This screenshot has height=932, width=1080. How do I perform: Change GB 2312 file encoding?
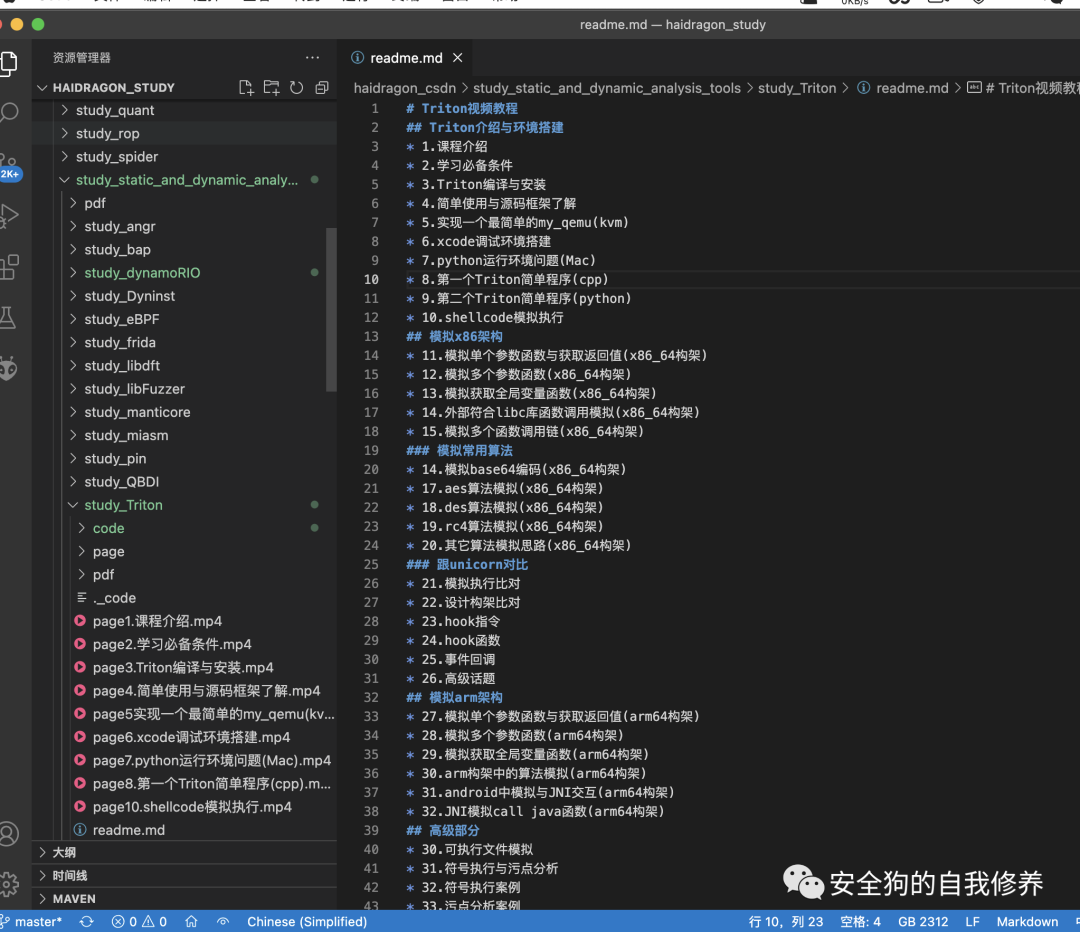tap(923, 922)
